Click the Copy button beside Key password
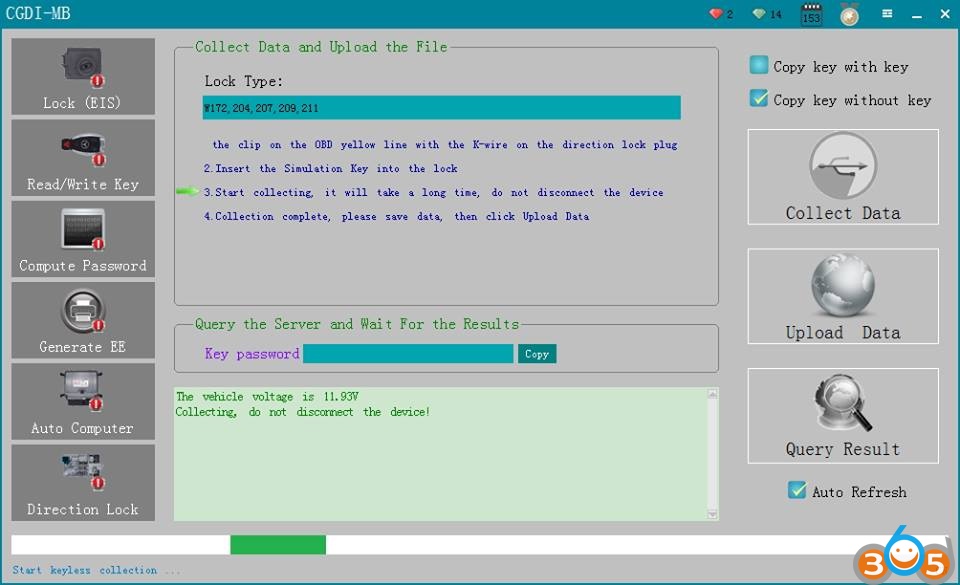 tap(537, 354)
